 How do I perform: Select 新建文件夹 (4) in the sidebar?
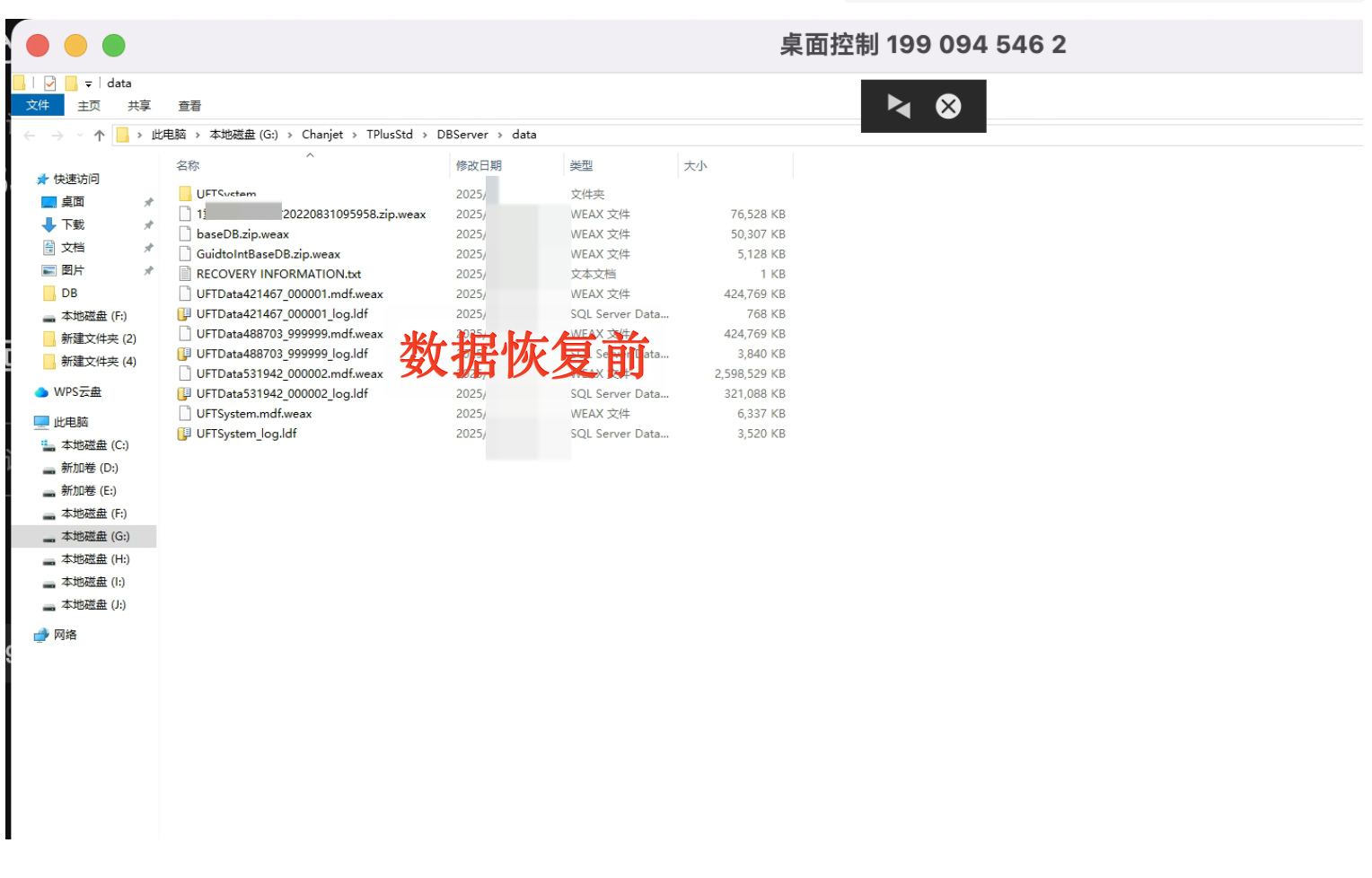point(99,362)
